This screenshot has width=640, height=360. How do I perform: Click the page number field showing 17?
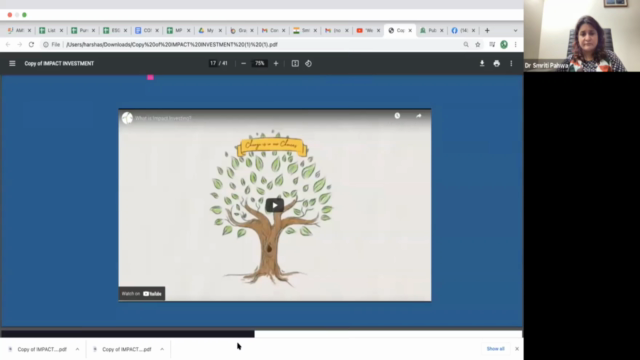[x=213, y=63]
